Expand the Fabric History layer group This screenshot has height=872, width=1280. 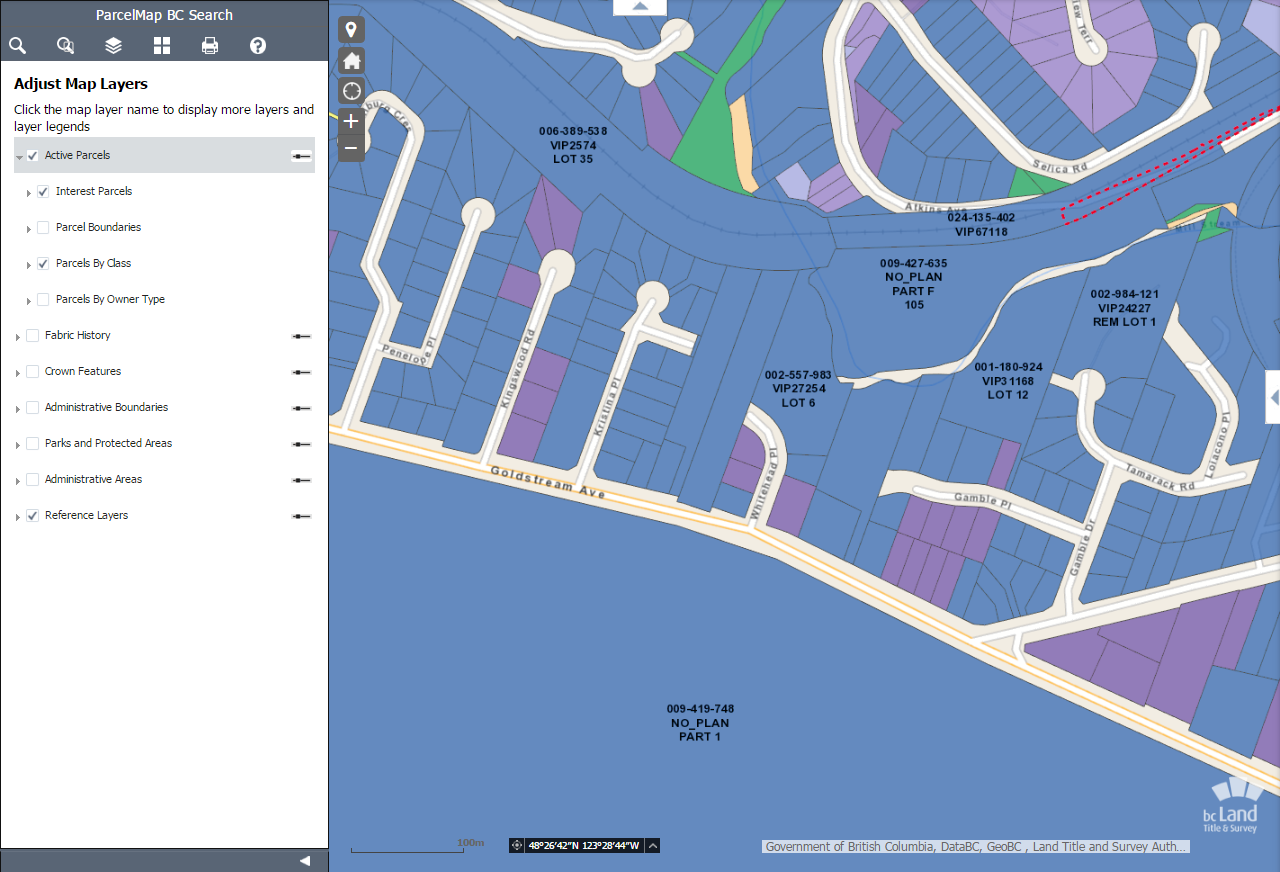point(17,335)
